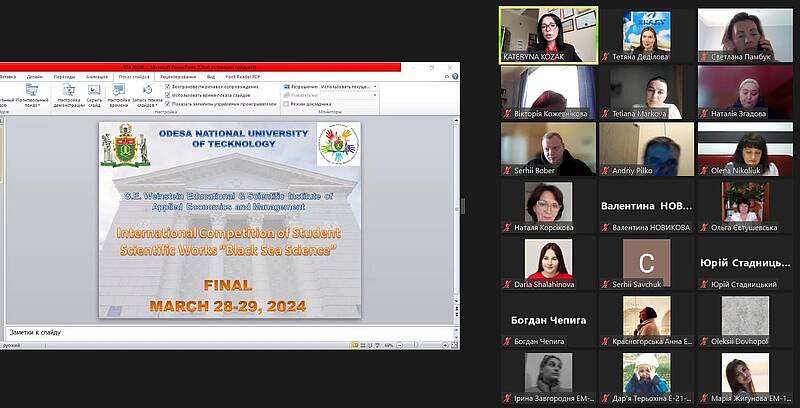This screenshot has height=408, width=800.
Task: Open the Рецензирование ribbon tab
Action: pyautogui.click(x=178, y=76)
